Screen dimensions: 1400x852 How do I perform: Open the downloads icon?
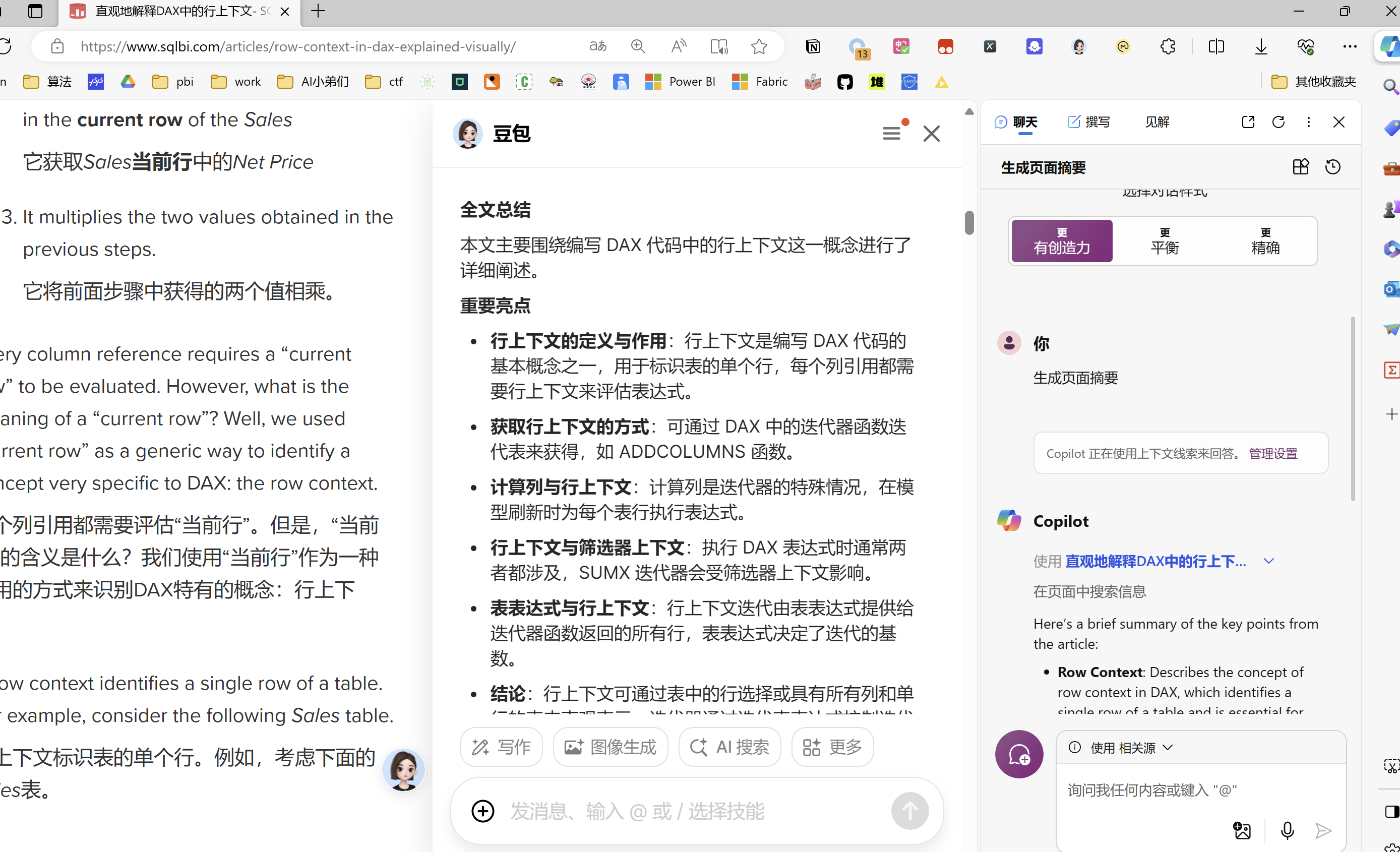[x=1261, y=46]
